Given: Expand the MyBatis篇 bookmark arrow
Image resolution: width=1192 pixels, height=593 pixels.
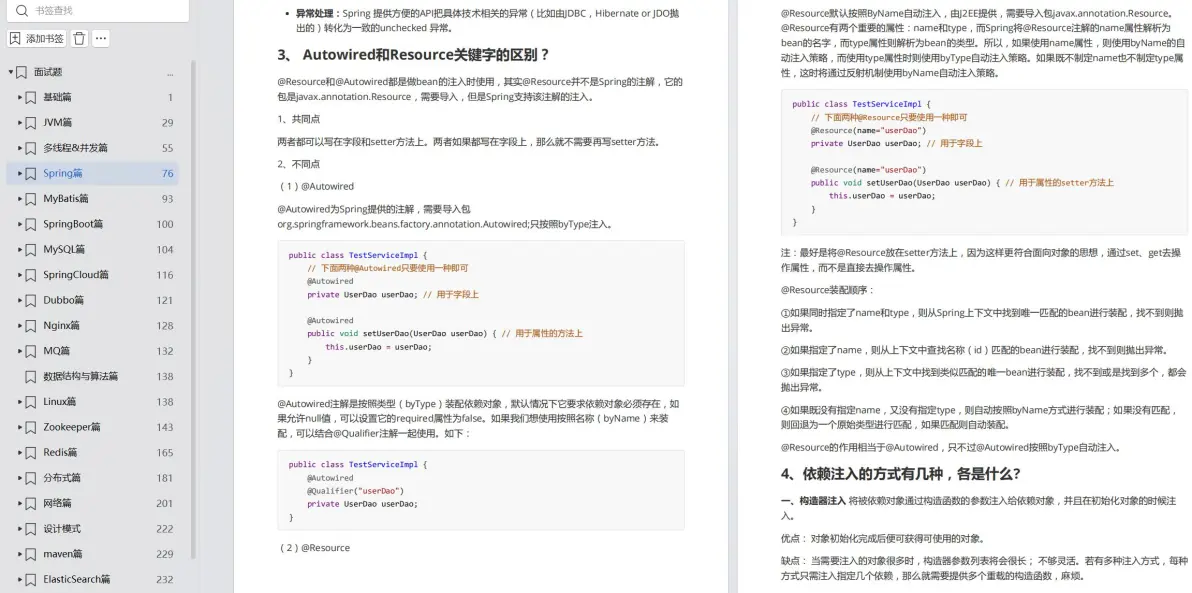Looking at the screenshot, I should click(20, 198).
